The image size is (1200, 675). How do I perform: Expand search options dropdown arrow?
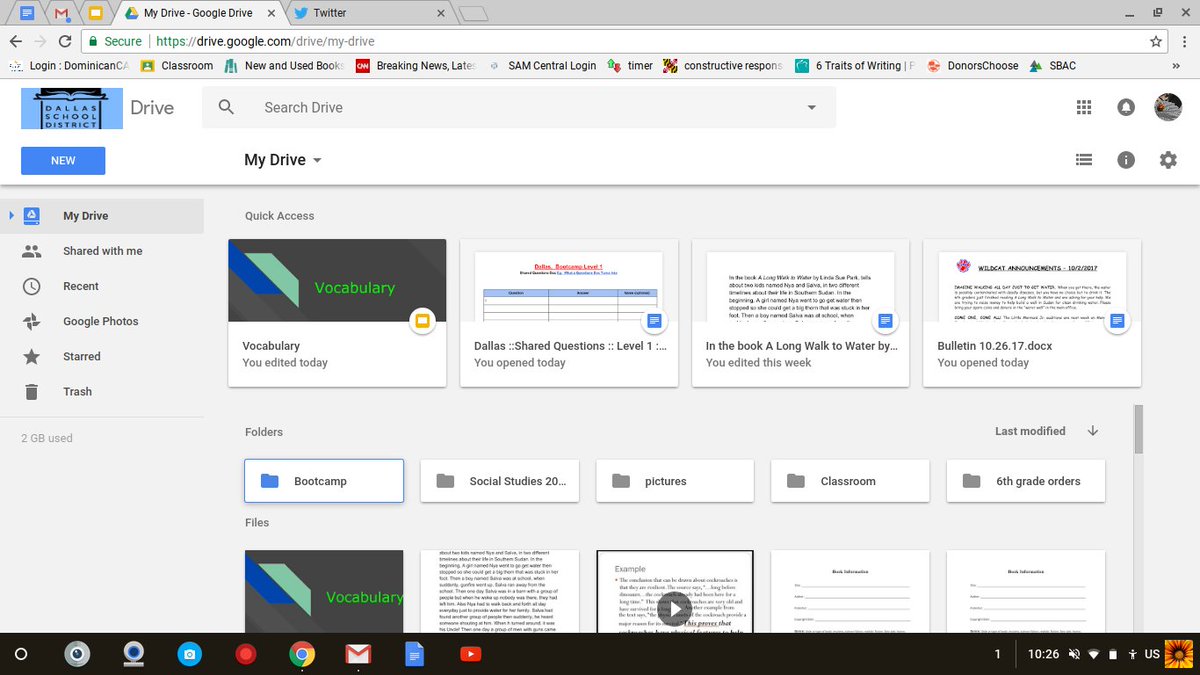click(x=811, y=107)
